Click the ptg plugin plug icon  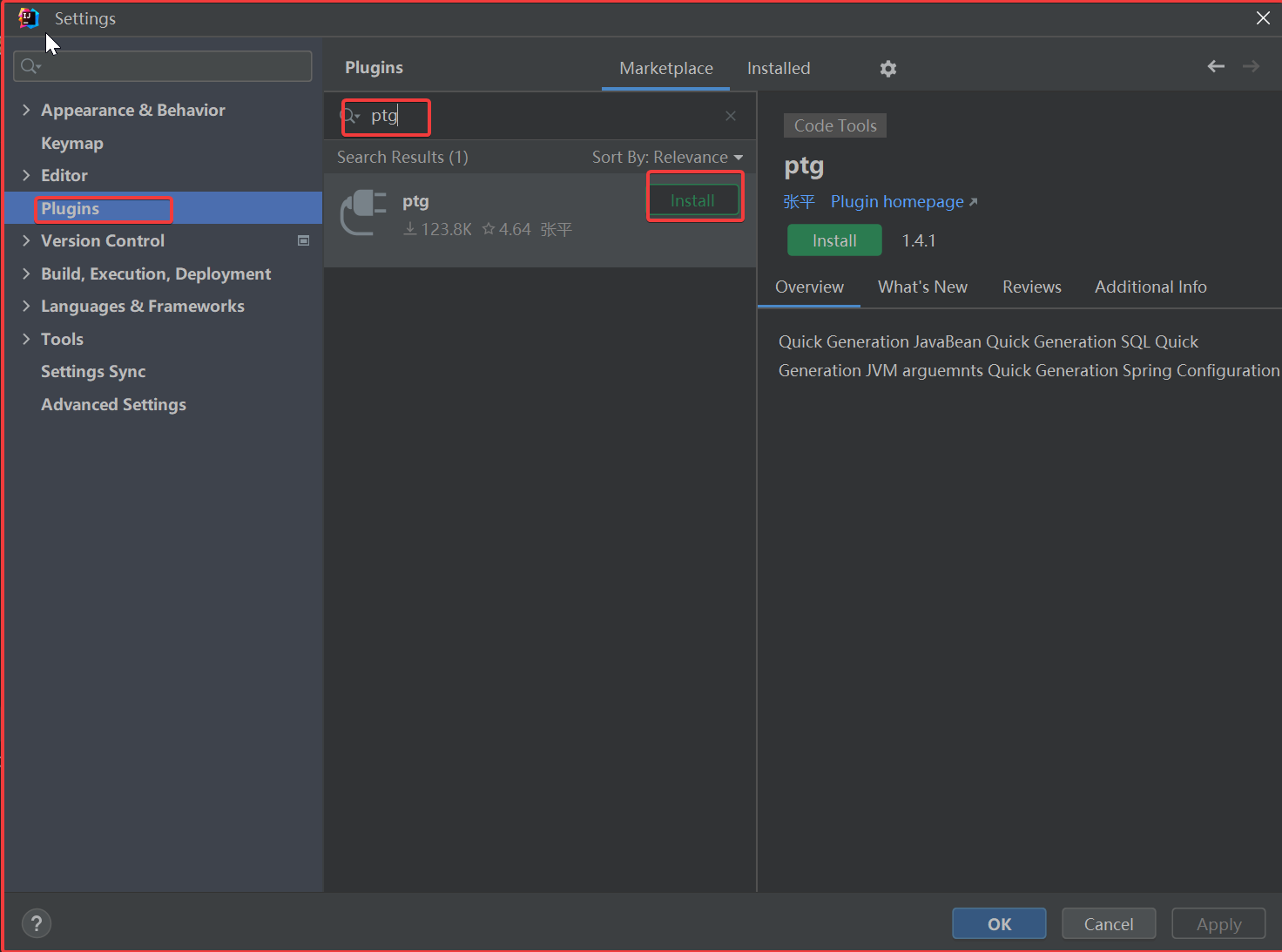click(363, 213)
